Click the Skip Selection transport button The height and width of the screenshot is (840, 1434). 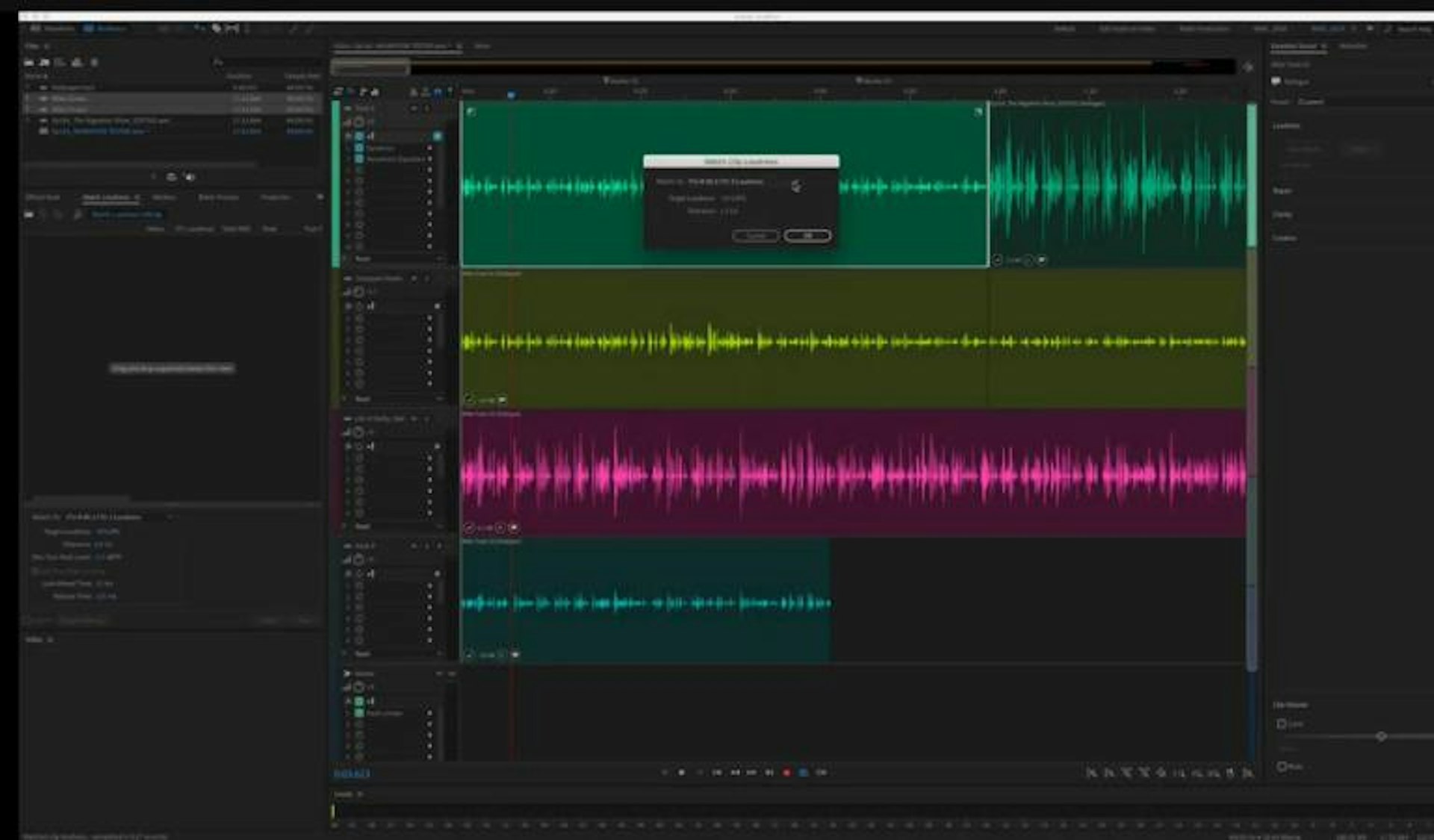pos(821,772)
